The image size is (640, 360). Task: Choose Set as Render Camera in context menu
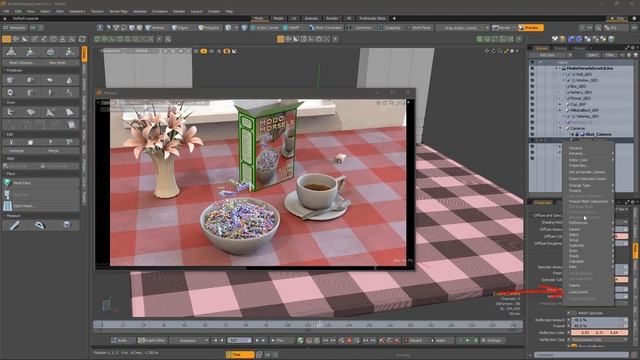click(587, 172)
